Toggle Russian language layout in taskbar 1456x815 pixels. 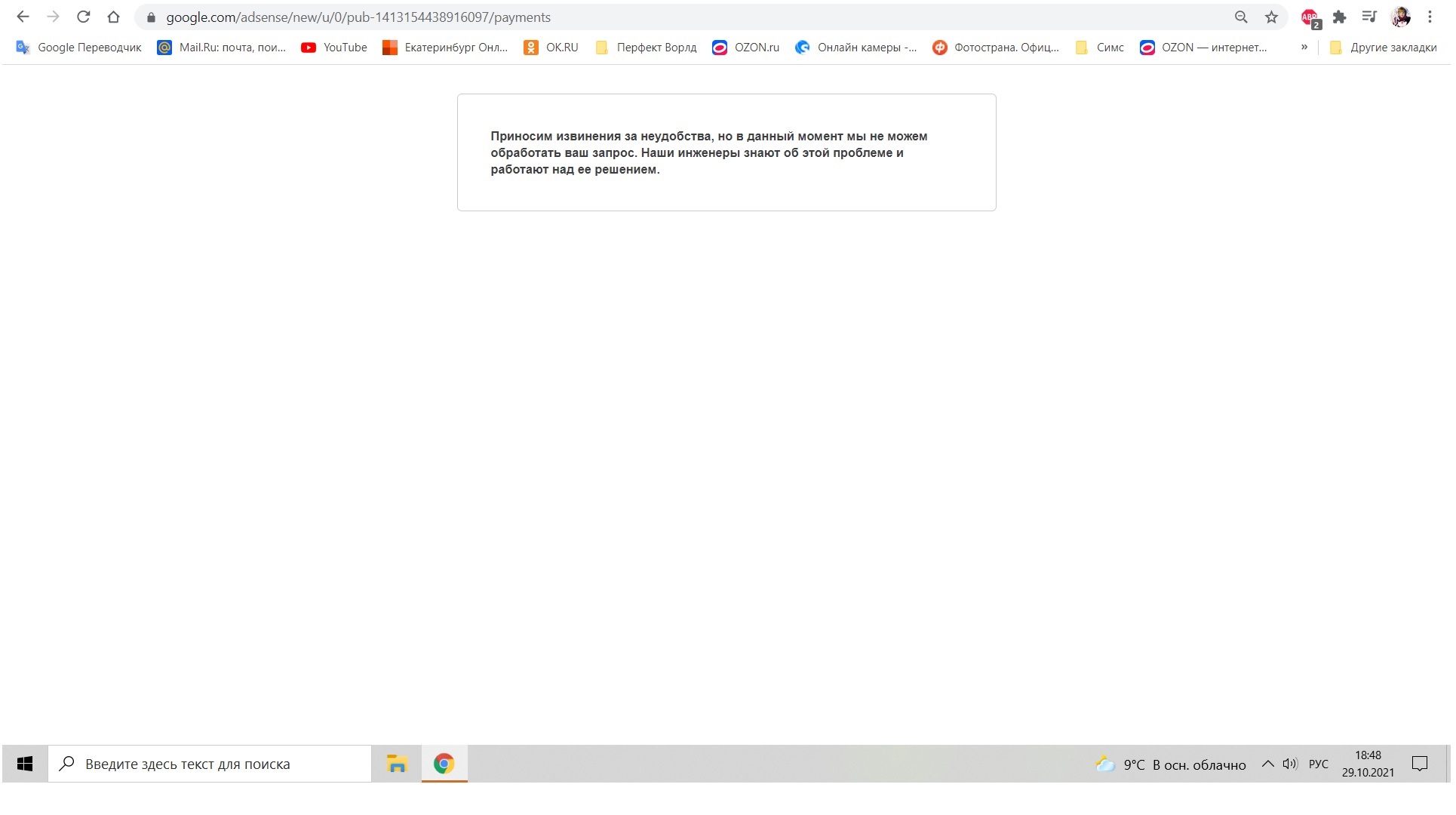click(x=1319, y=764)
